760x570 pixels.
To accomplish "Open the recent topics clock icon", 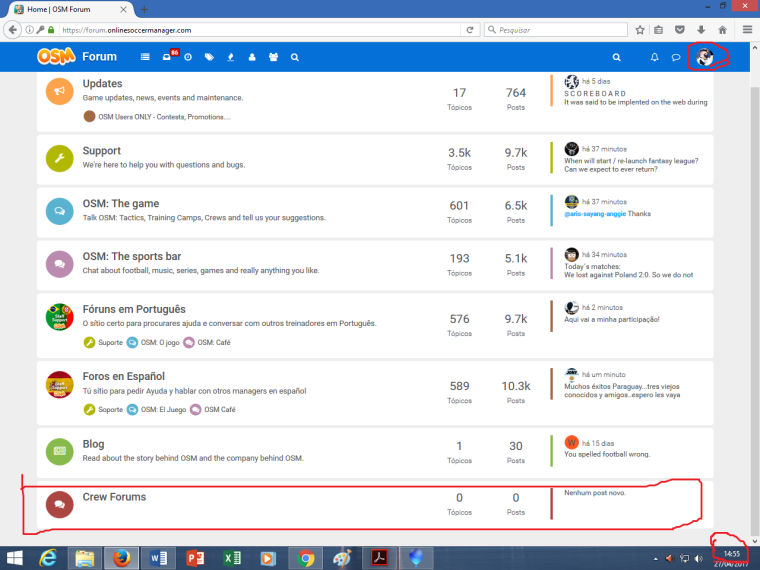I will [188, 57].
